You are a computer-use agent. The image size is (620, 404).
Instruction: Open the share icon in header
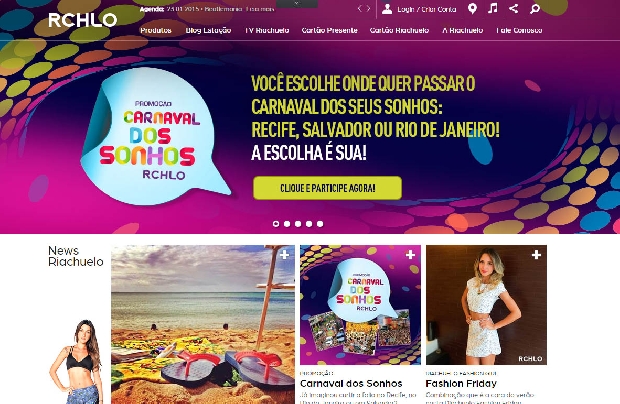pyautogui.click(x=514, y=8)
